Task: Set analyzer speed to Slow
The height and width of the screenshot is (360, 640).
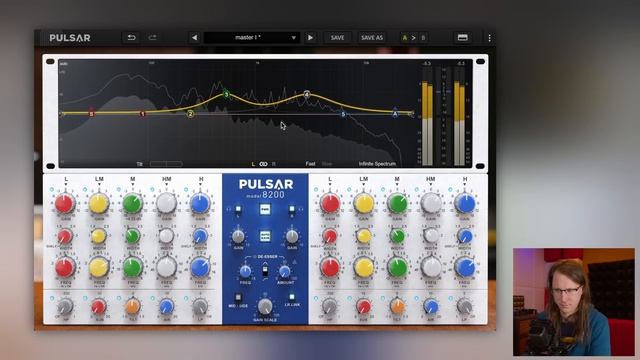Action: click(x=327, y=164)
